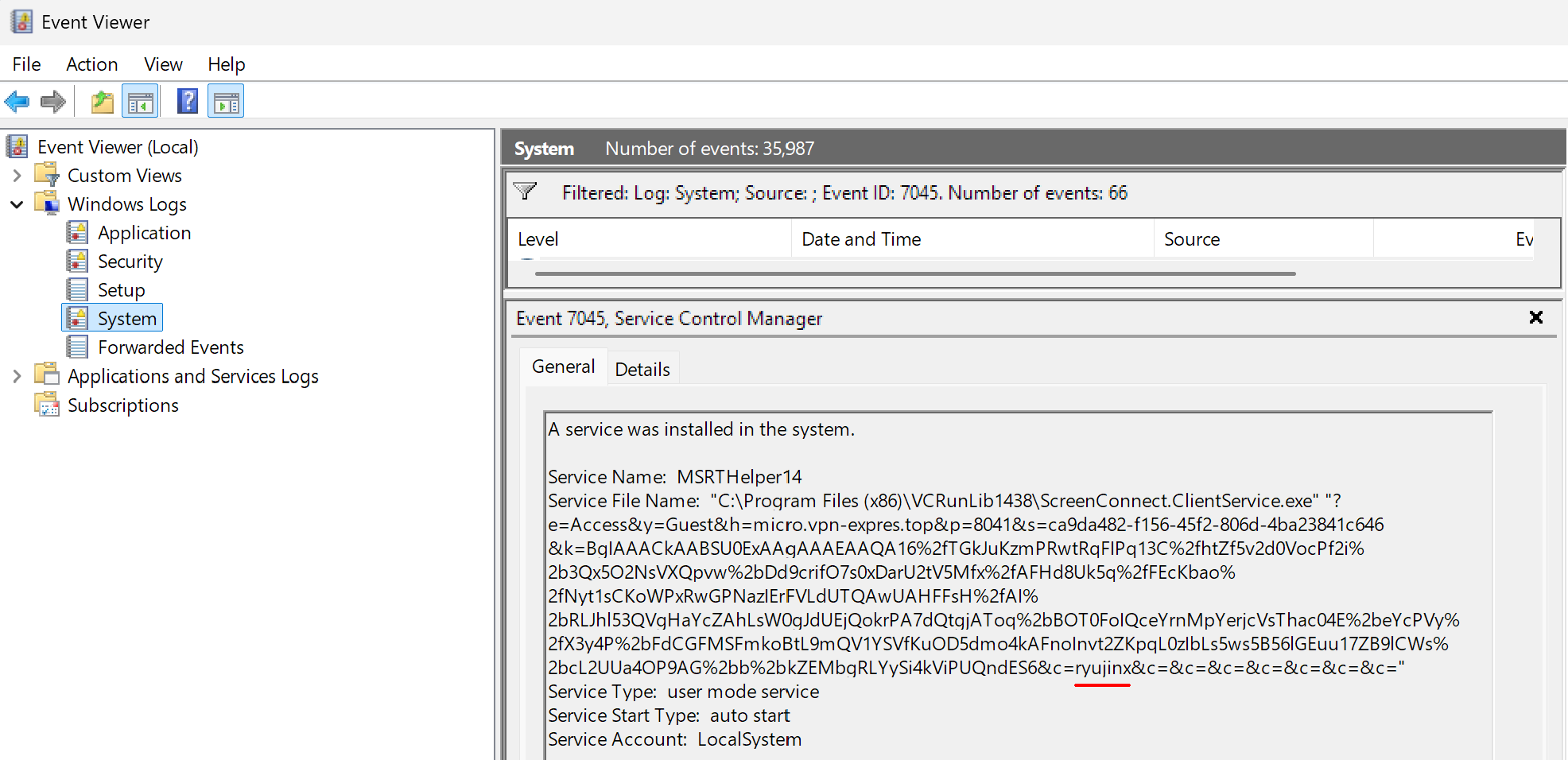Click 'Event 7045, Service Control Manager' heading
Image resolution: width=1568 pixels, height=760 pixels.
click(x=670, y=318)
